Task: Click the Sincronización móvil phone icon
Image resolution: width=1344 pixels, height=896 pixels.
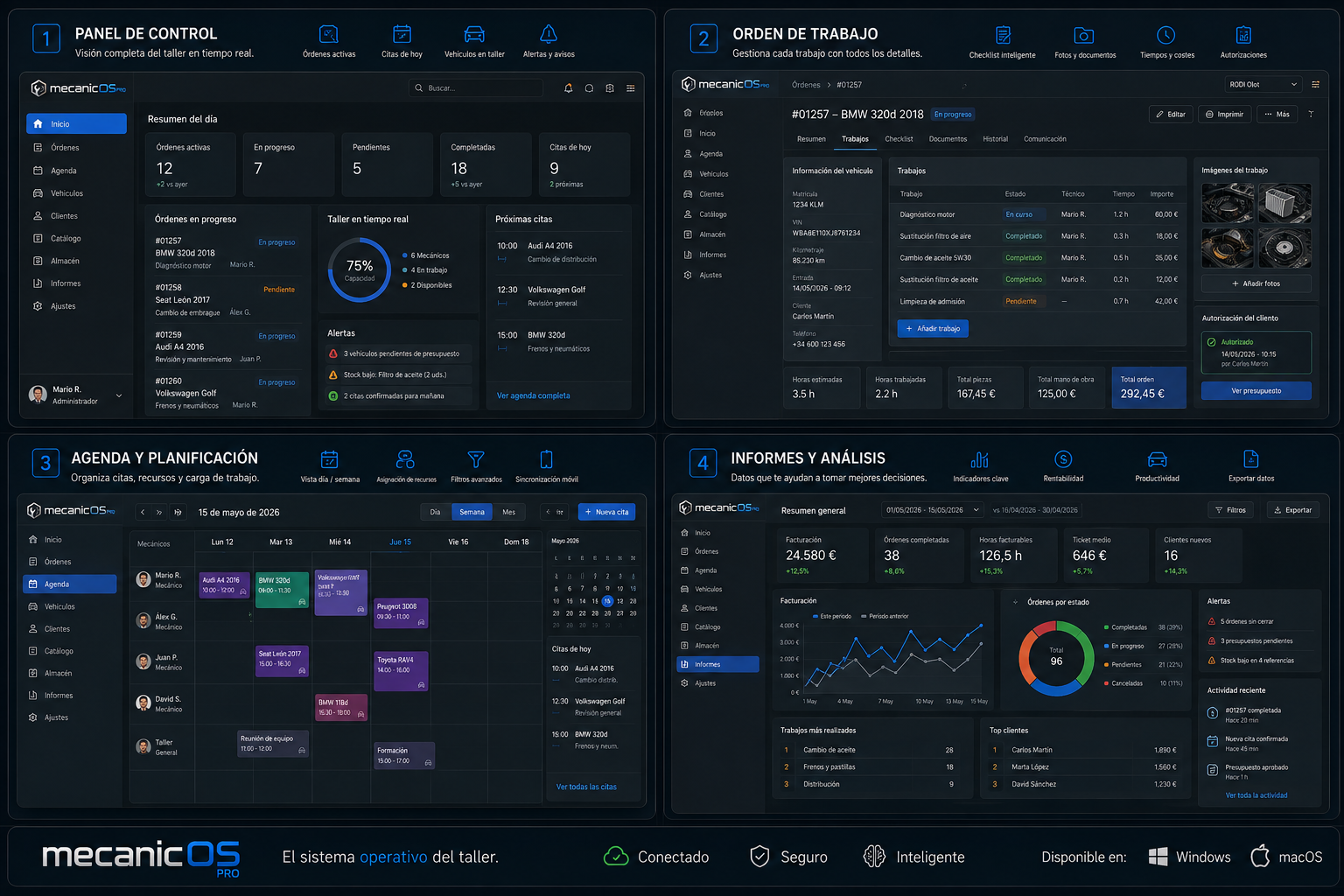Action: click(547, 459)
